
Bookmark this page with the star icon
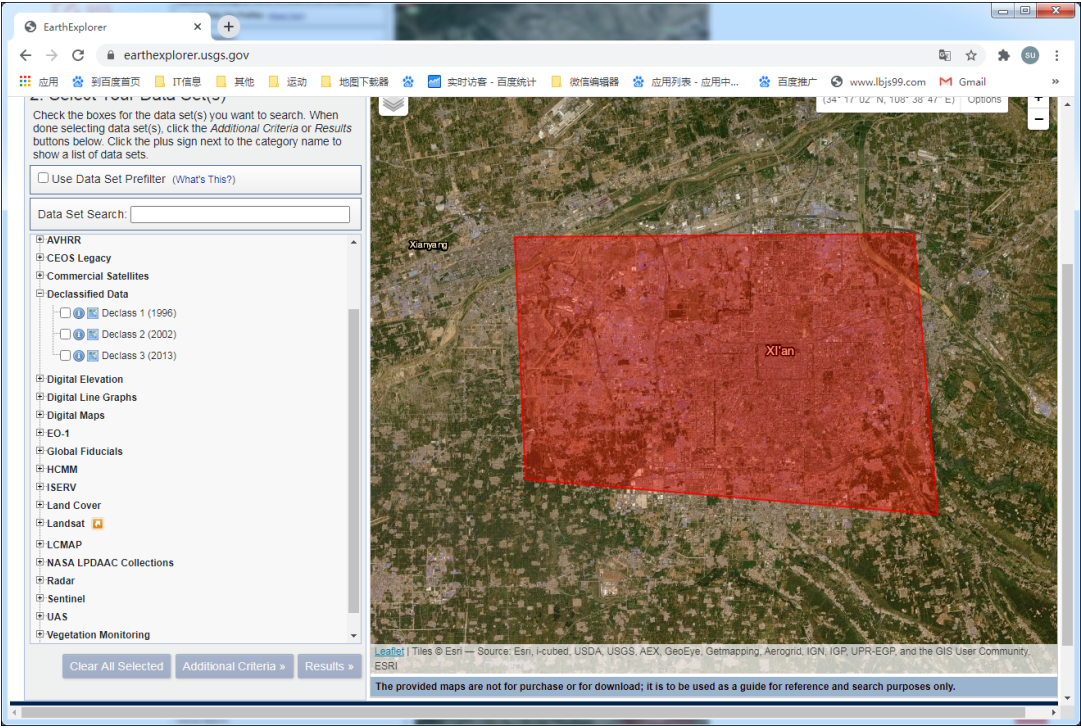(x=971, y=56)
